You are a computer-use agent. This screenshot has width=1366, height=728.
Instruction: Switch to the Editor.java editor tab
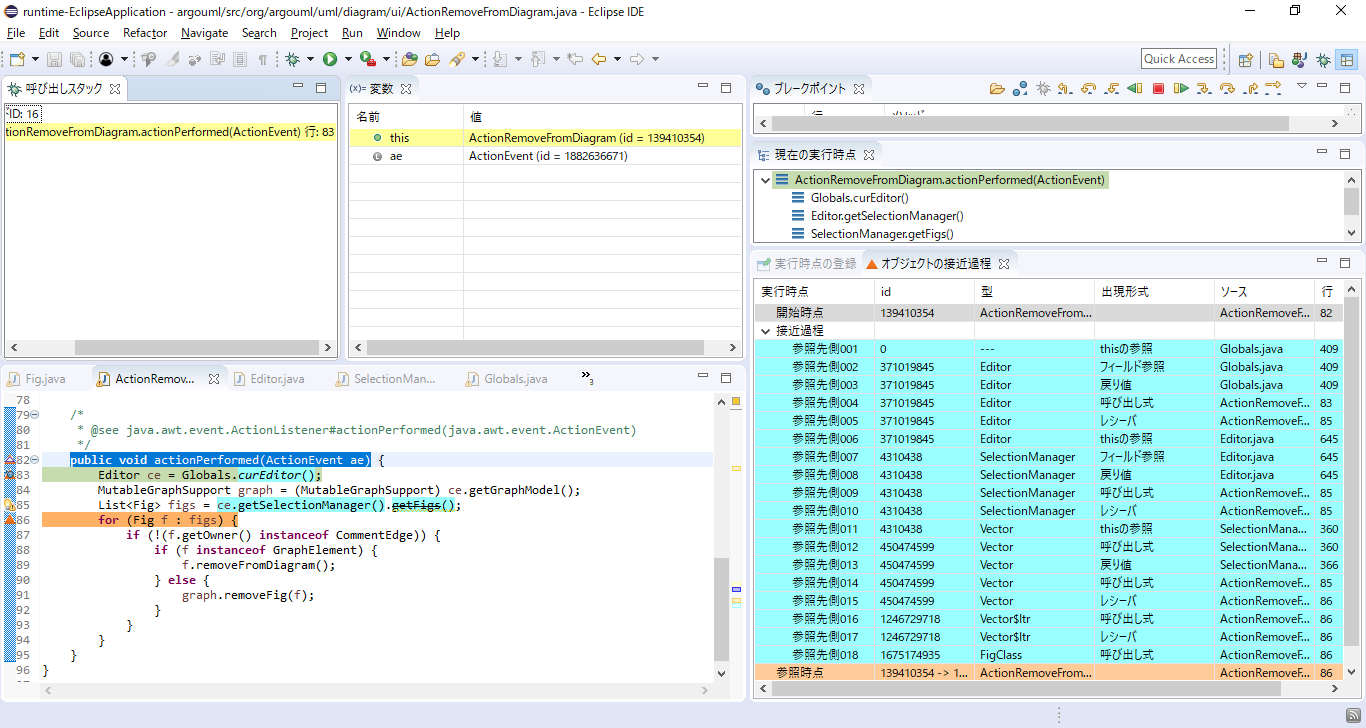pyautogui.click(x=269, y=379)
